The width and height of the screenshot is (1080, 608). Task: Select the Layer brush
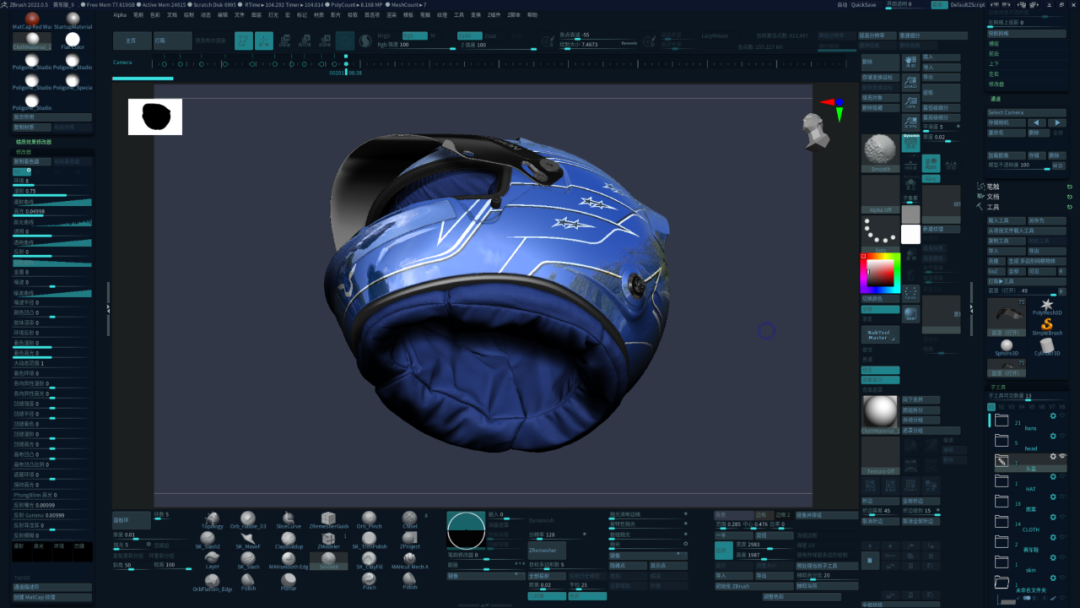[212, 560]
